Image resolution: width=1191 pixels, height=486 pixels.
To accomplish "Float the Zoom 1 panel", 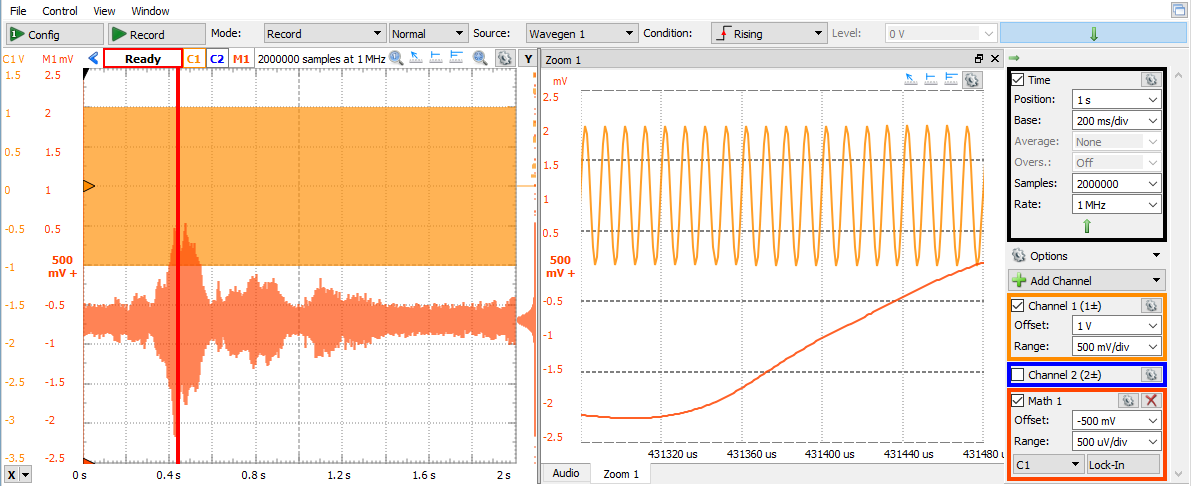I will click(x=979, y=60).
